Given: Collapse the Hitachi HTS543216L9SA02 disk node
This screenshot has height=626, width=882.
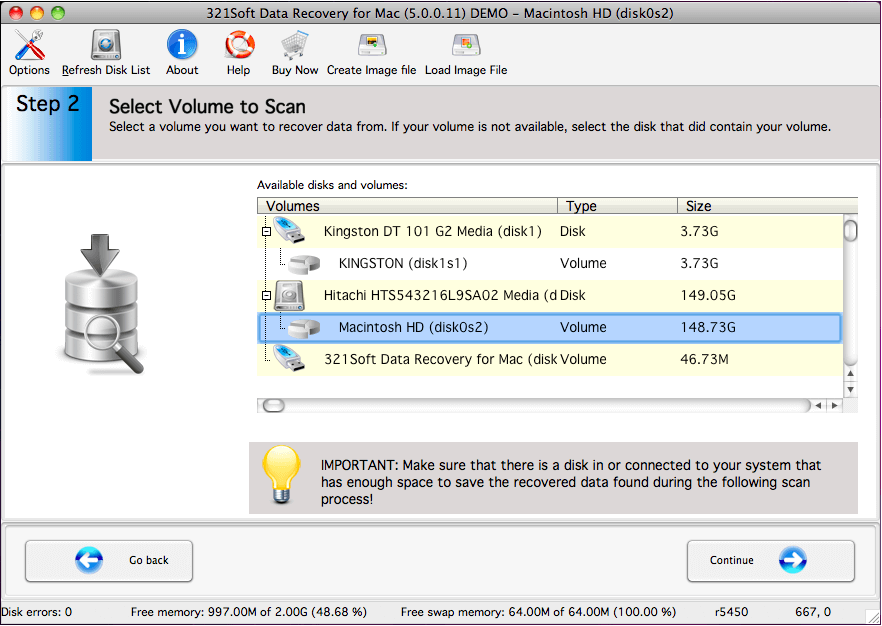Looking at the screenshot, I should (x=267, y=295).
